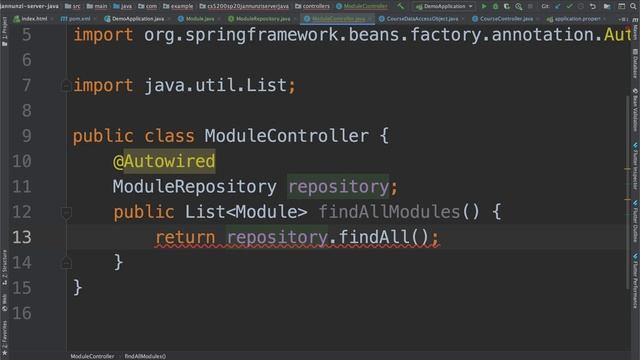Open the Project tool window

(x=4, y=31)
